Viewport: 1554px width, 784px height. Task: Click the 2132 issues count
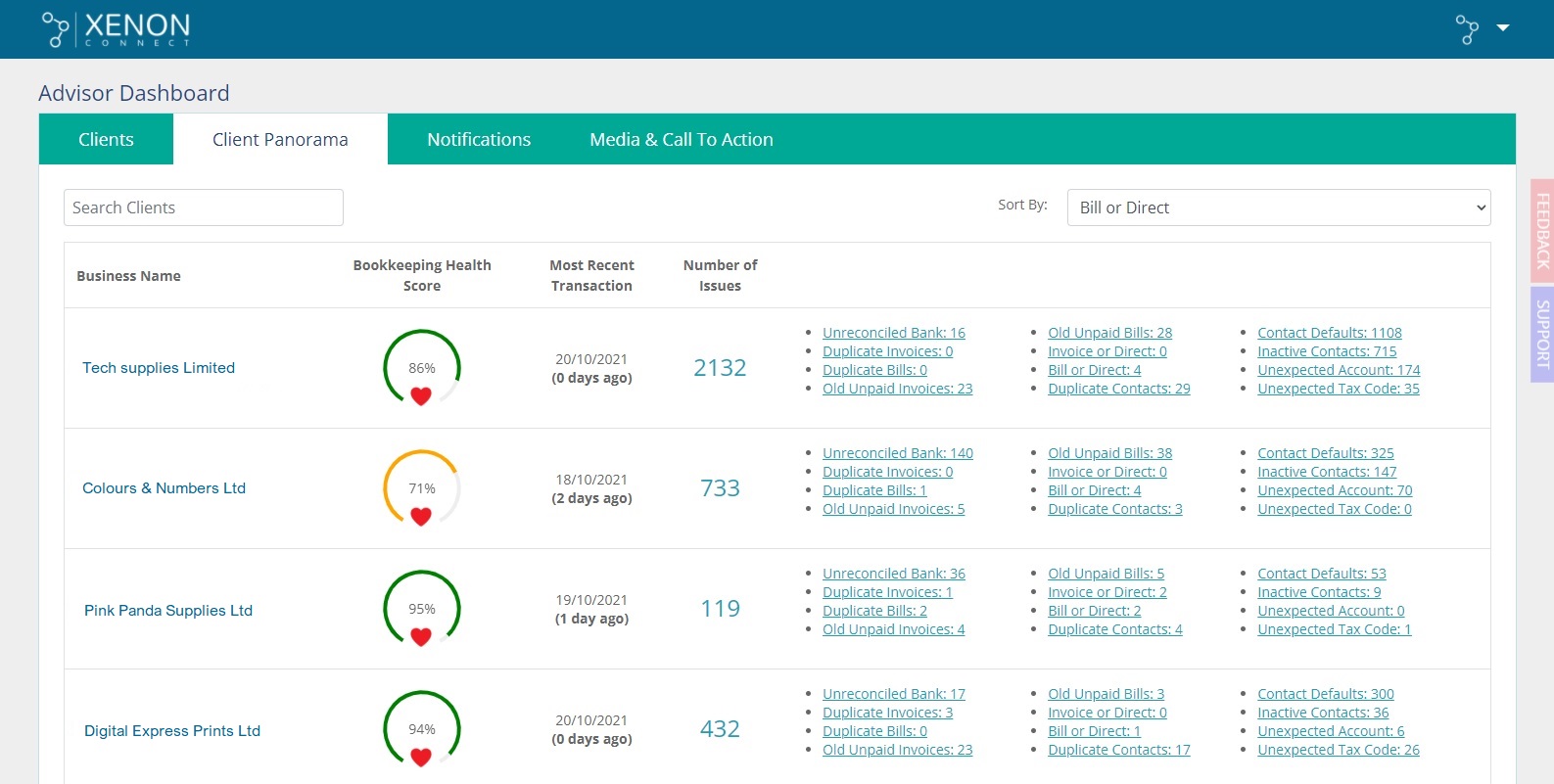coord(720,368)
